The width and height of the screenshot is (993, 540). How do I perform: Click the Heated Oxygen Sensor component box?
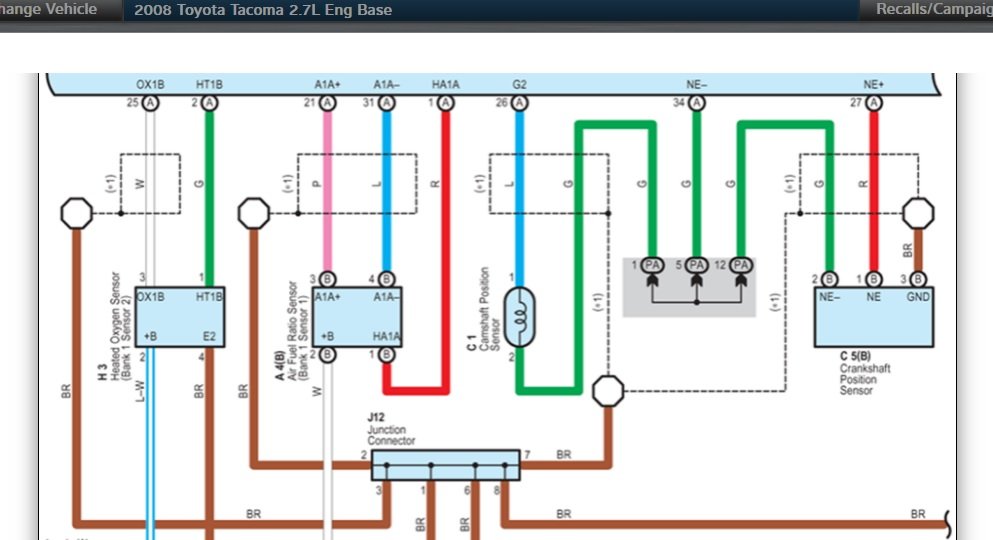coord(180,317)
